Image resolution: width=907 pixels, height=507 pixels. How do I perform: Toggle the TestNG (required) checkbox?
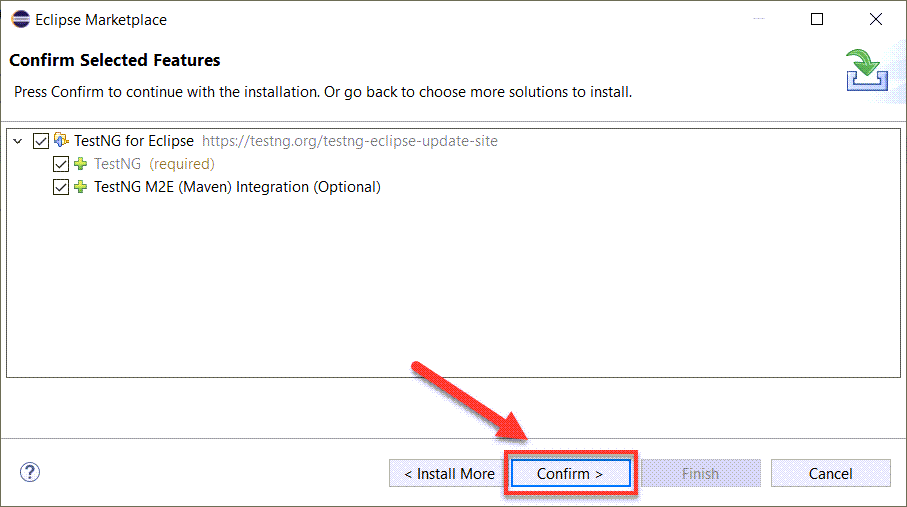[61, 164]
